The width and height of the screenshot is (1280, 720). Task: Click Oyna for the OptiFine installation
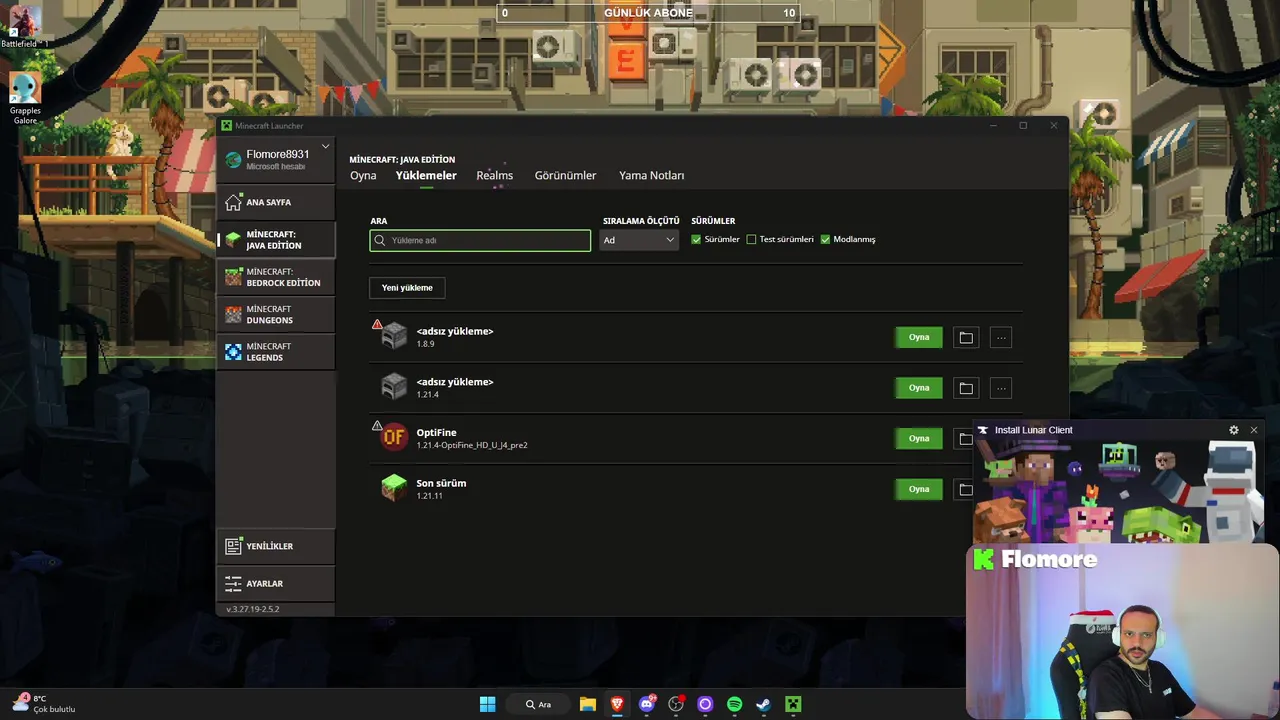pos(919,439)
